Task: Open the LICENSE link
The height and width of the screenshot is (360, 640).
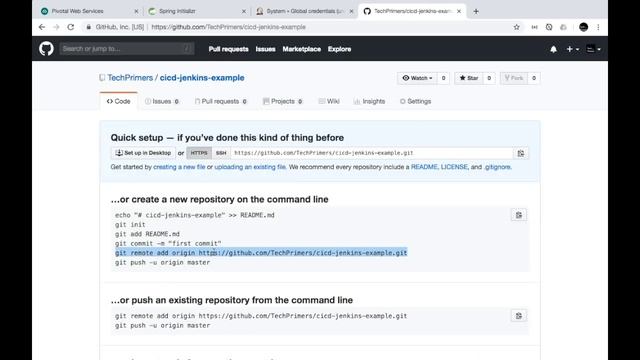Action: (454, 167)
